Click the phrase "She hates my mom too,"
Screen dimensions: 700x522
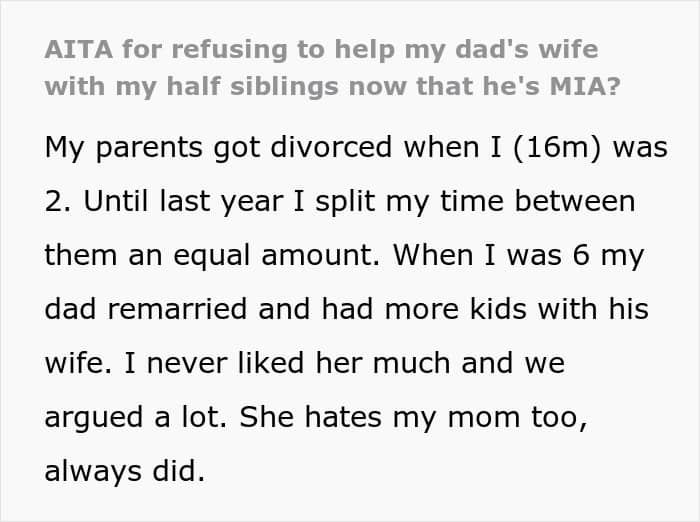click(x=413, y=418)
